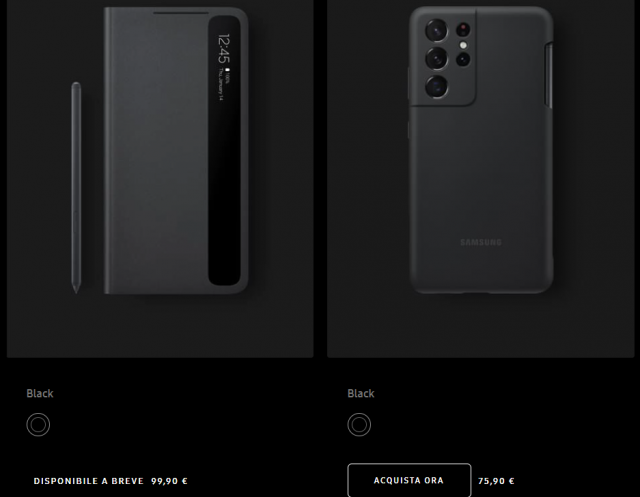
Task: Select the Black color swatch under the Clear View cover
Action: (x=38, y=424)
